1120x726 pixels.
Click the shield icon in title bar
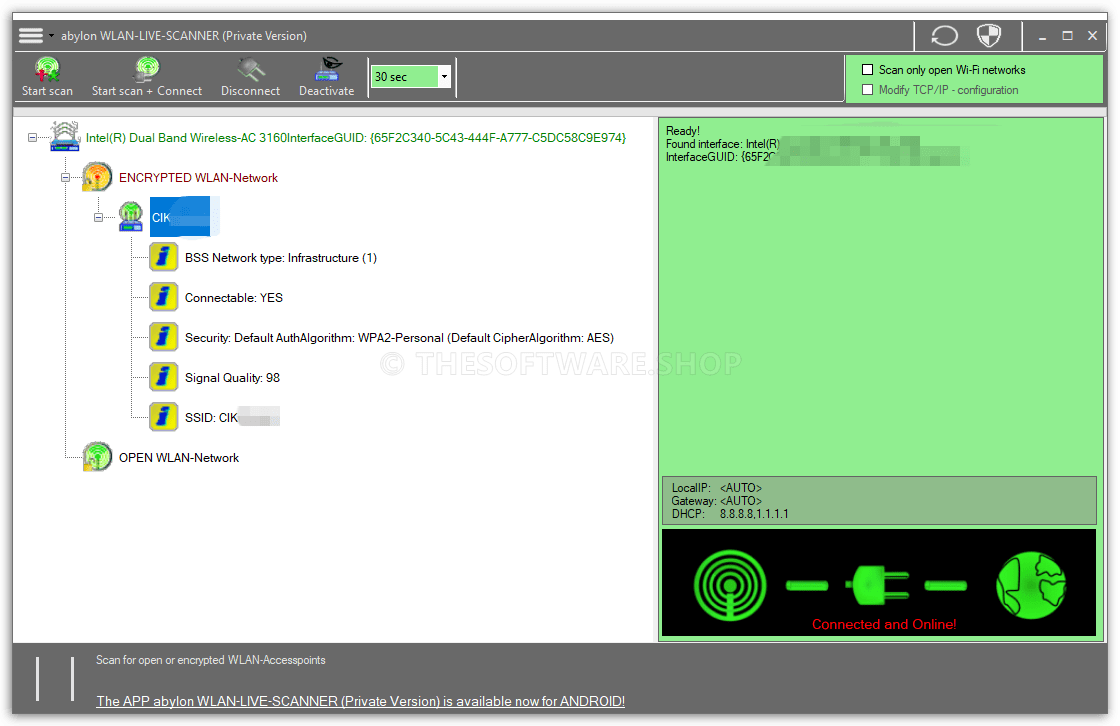(988, 36)
